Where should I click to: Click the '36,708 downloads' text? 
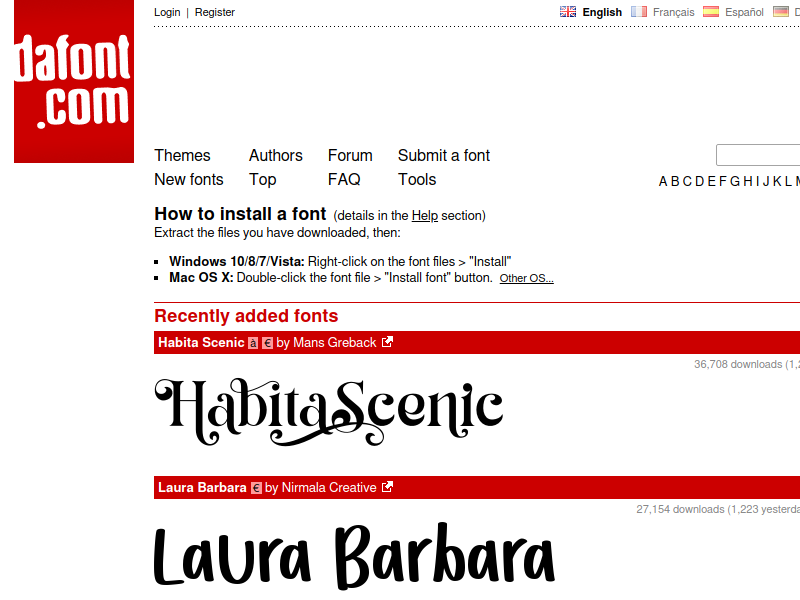(738, 364)
